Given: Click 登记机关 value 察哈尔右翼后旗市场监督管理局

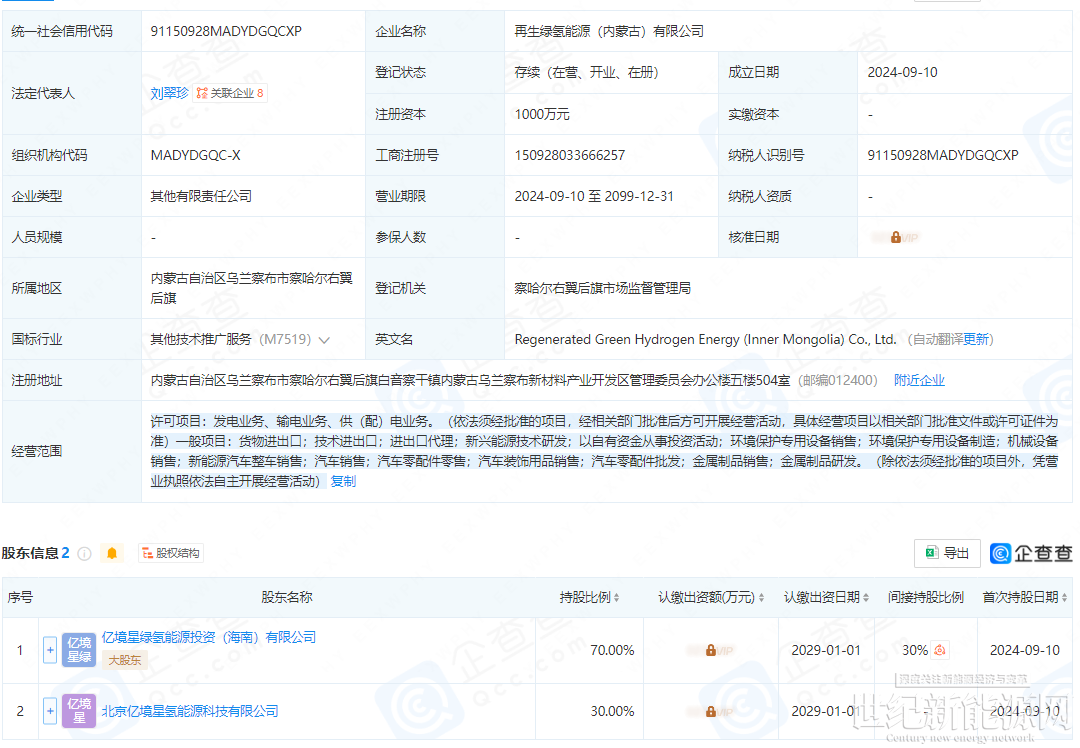Looking at the screenshot, I should pyautogui.click(x=603, y=289).
